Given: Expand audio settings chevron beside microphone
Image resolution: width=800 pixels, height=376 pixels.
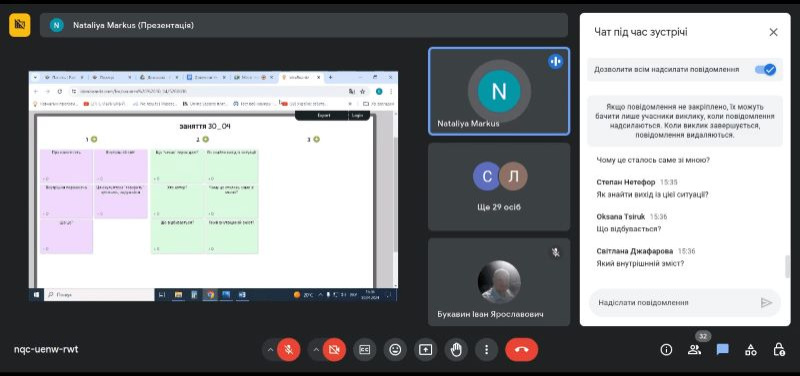Looking at the screenshot, I should (270, 349).
